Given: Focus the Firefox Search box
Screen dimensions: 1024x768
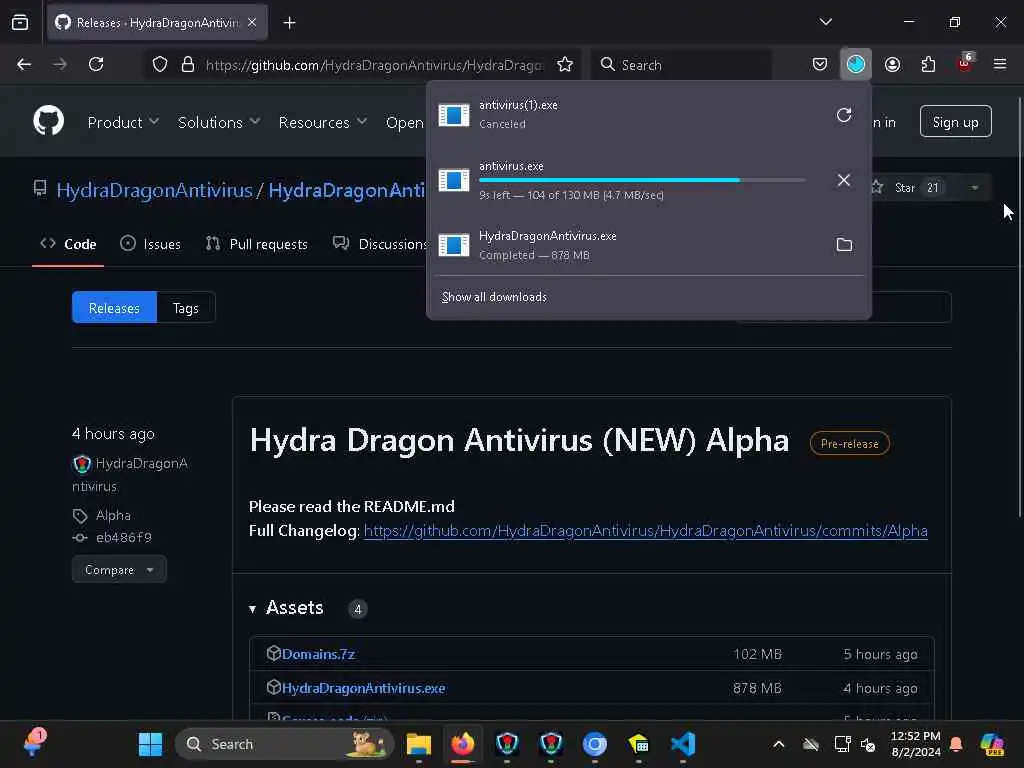Looking at the screenshot, I should (681, 65).
